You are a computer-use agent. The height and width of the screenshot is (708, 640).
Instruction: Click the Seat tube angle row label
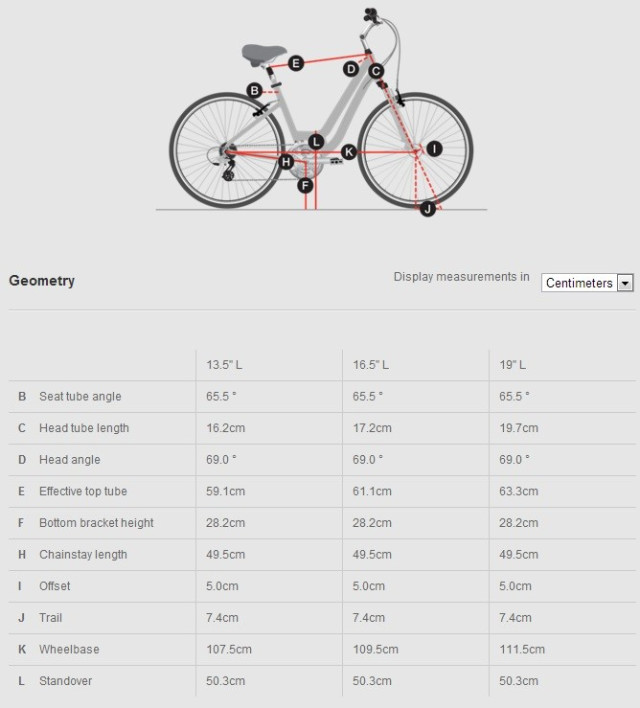[80, 397]
